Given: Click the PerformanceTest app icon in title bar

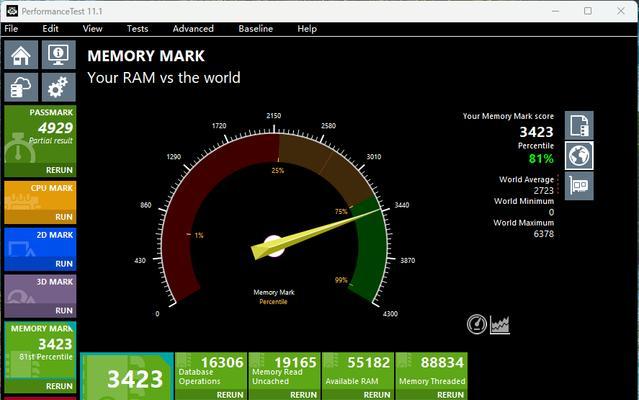Looking at the screenshot, I should 12,11.
